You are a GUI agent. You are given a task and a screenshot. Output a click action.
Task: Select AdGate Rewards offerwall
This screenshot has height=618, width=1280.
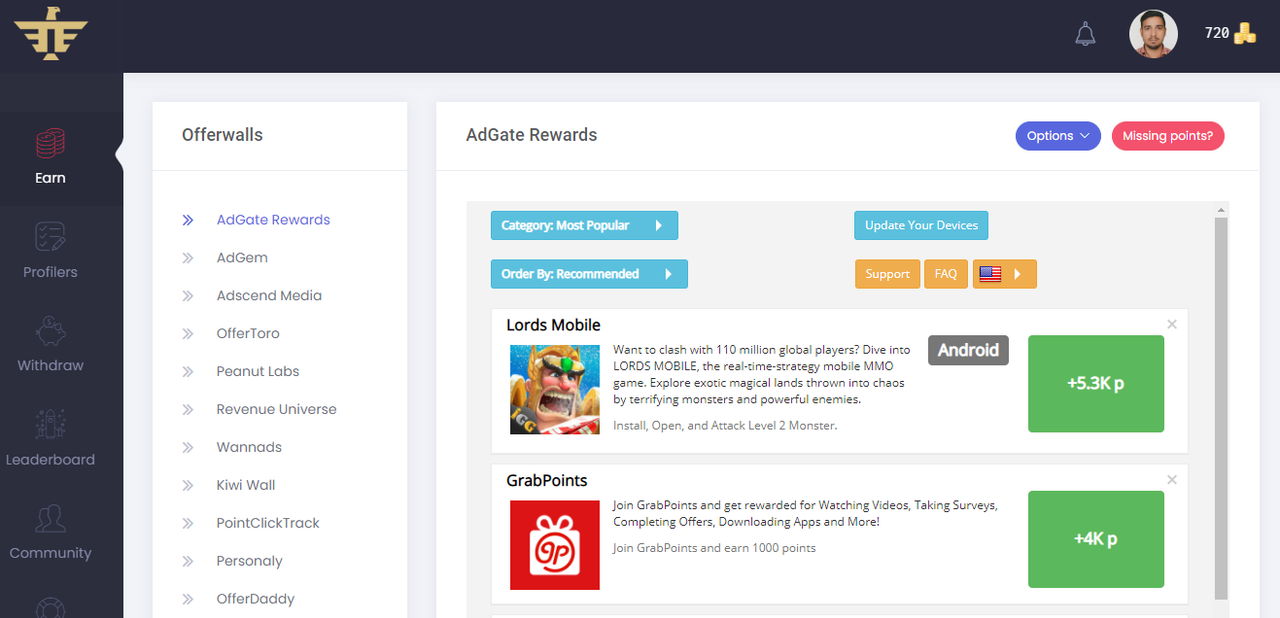273,220
